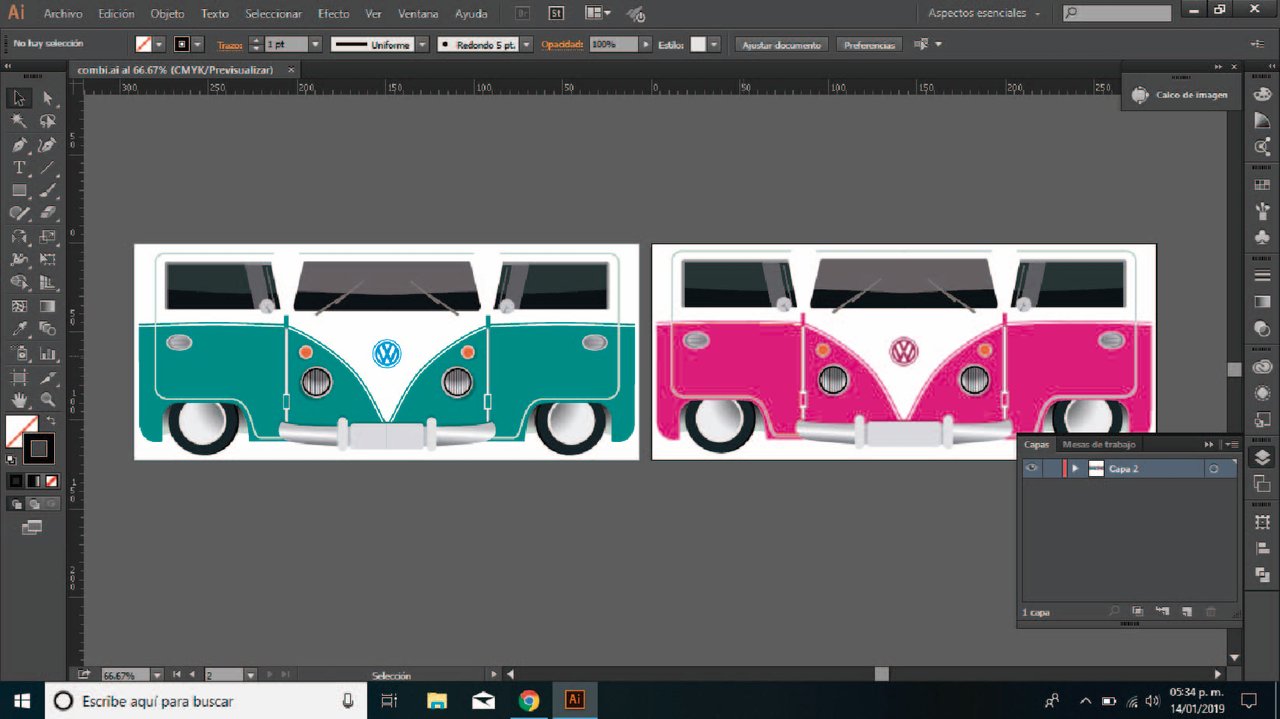
Task: Swap fill and stroke colors arrow
Action: coord(51,421)
